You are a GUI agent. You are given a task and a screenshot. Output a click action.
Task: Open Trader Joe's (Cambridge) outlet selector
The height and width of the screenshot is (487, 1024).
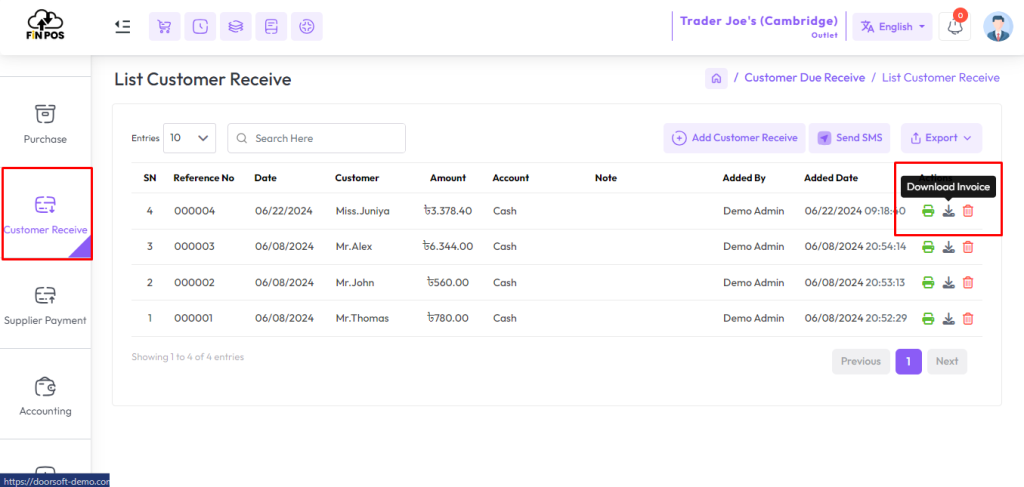click(759, 26)
